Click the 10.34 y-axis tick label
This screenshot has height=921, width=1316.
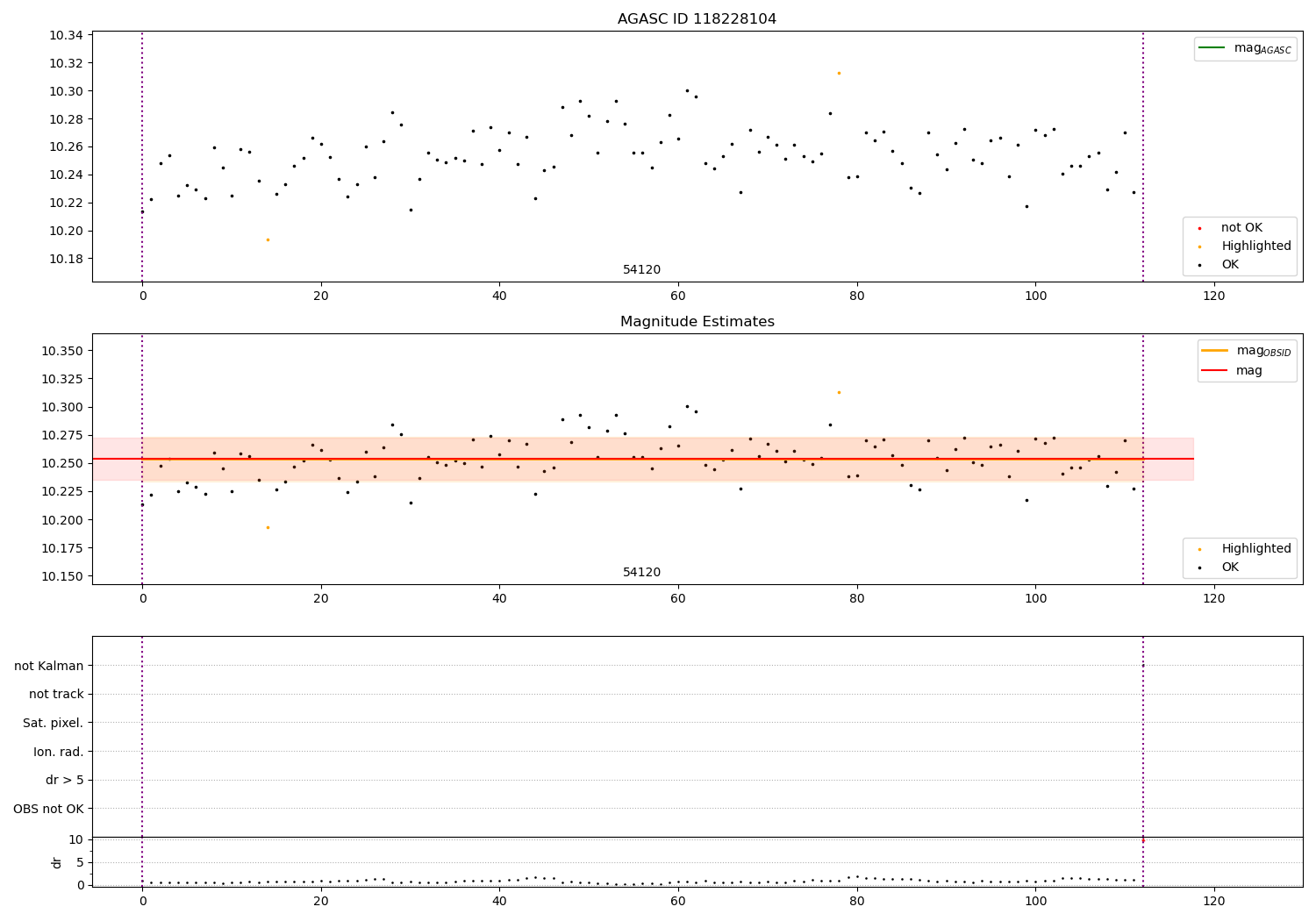click(x=66, y=36)
